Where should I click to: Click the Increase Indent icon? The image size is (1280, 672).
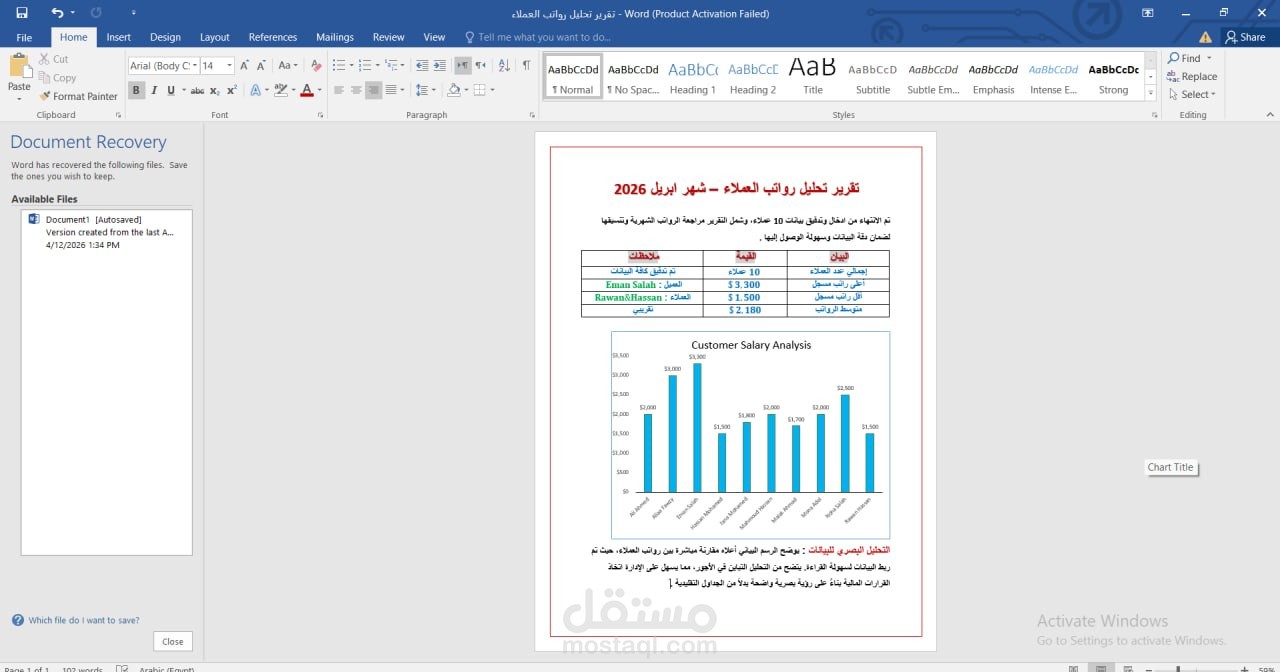click(439, 65)
